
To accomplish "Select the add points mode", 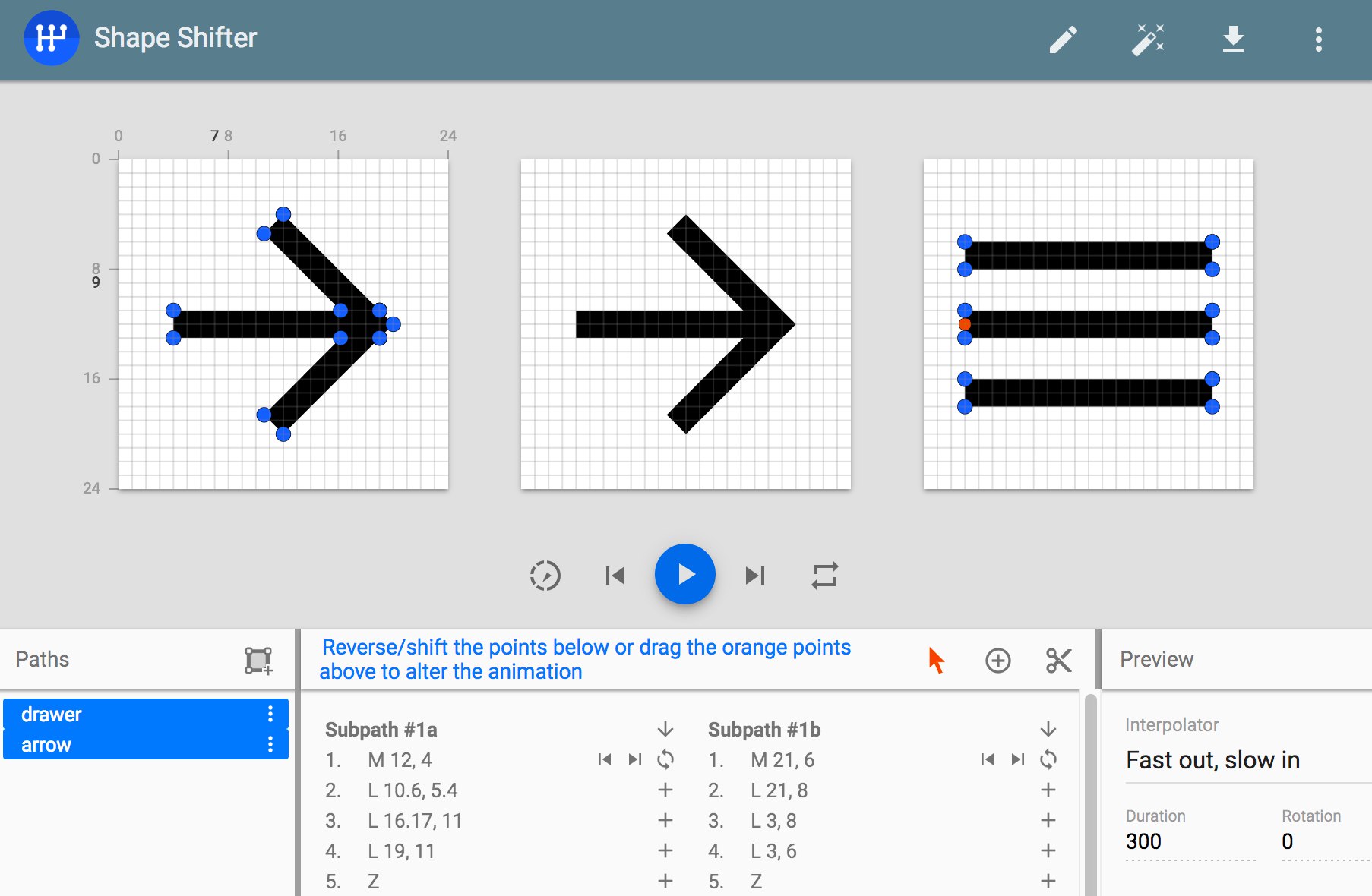I will tap(998, 661).
